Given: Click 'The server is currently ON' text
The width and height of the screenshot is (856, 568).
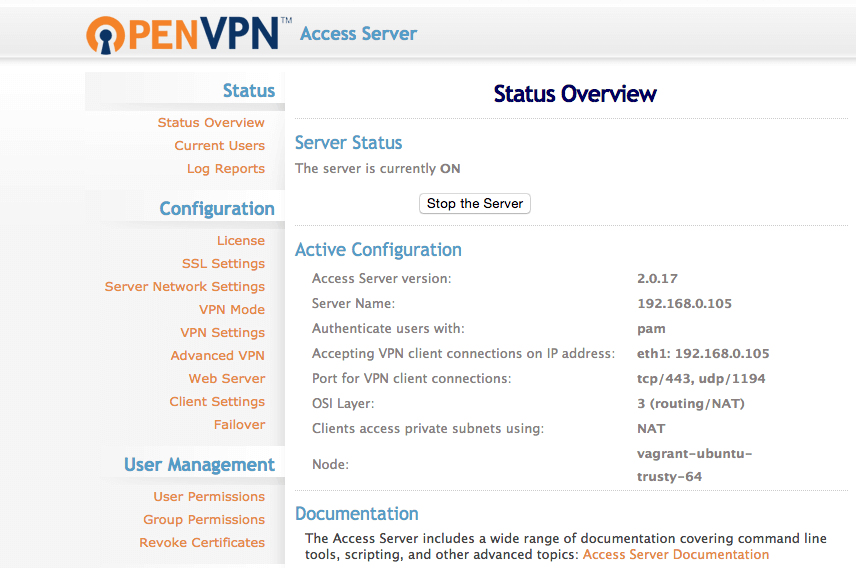Looking at the screenshot, I should pyautogui.click(x=378, y=169).
